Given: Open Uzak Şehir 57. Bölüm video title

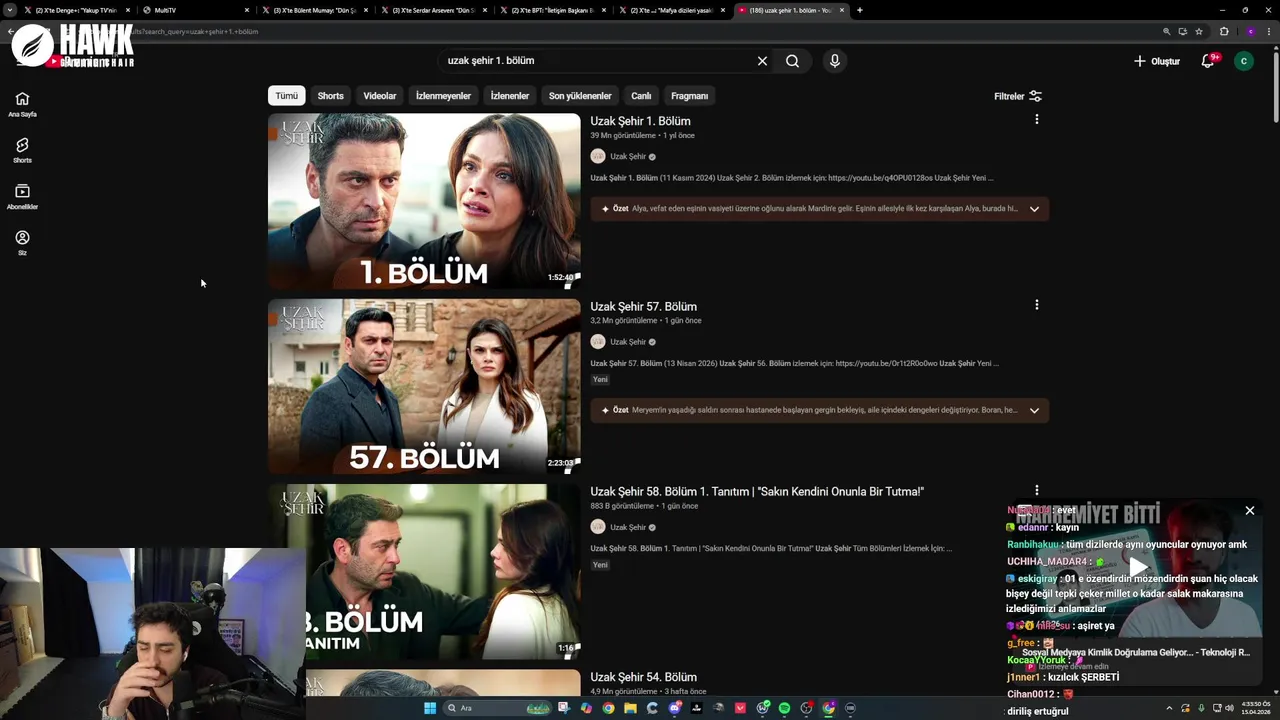Looking at the screenshot, I should [643, 306].
